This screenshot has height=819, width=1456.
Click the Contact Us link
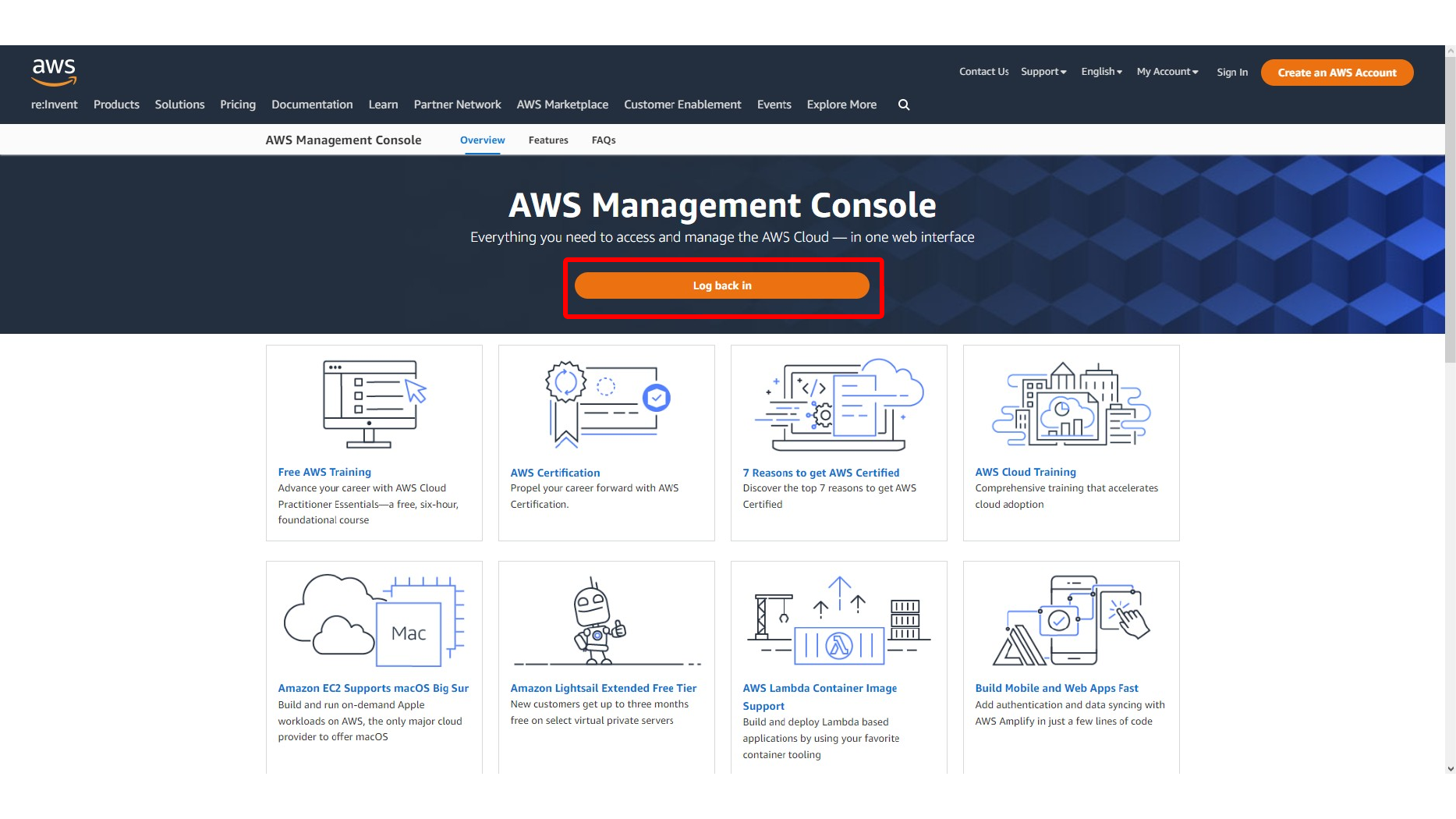click(983, 72)
